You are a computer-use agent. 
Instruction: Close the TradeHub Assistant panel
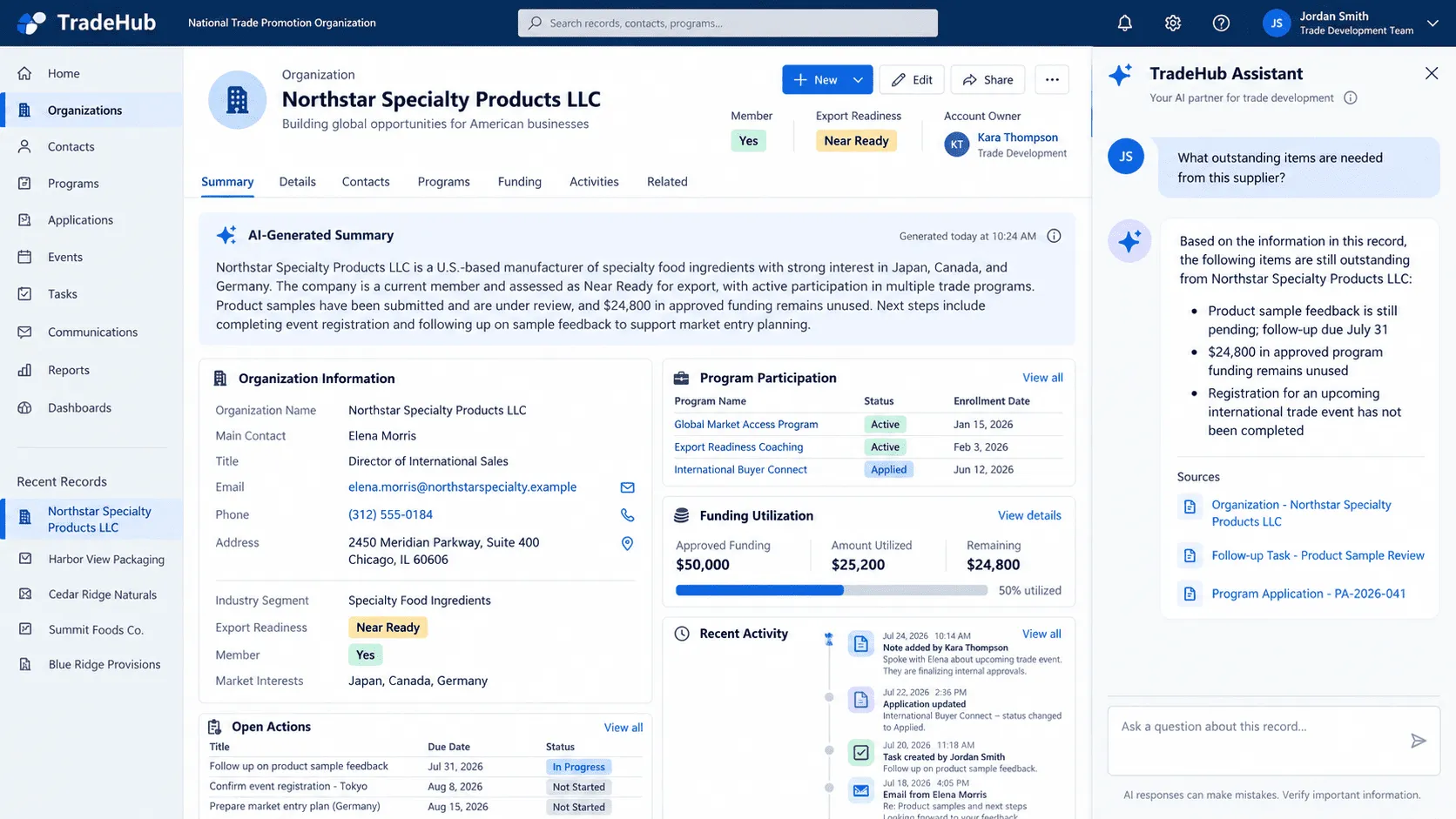point(1432,73)
